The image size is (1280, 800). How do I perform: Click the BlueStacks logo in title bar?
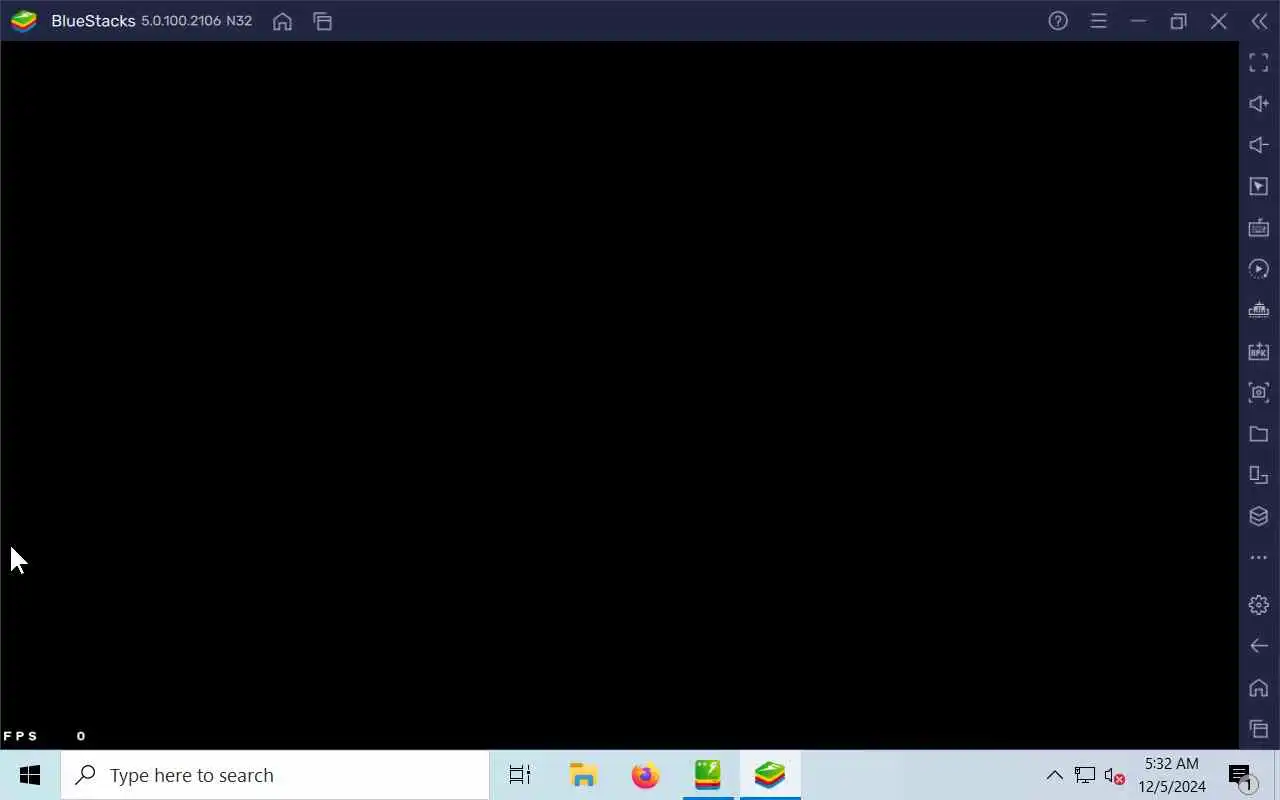pos(24,21)
